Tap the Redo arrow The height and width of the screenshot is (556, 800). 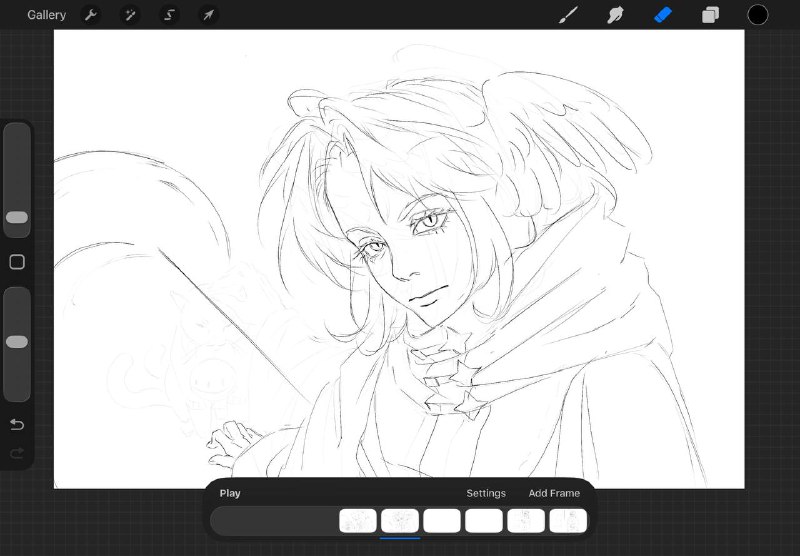17,453
